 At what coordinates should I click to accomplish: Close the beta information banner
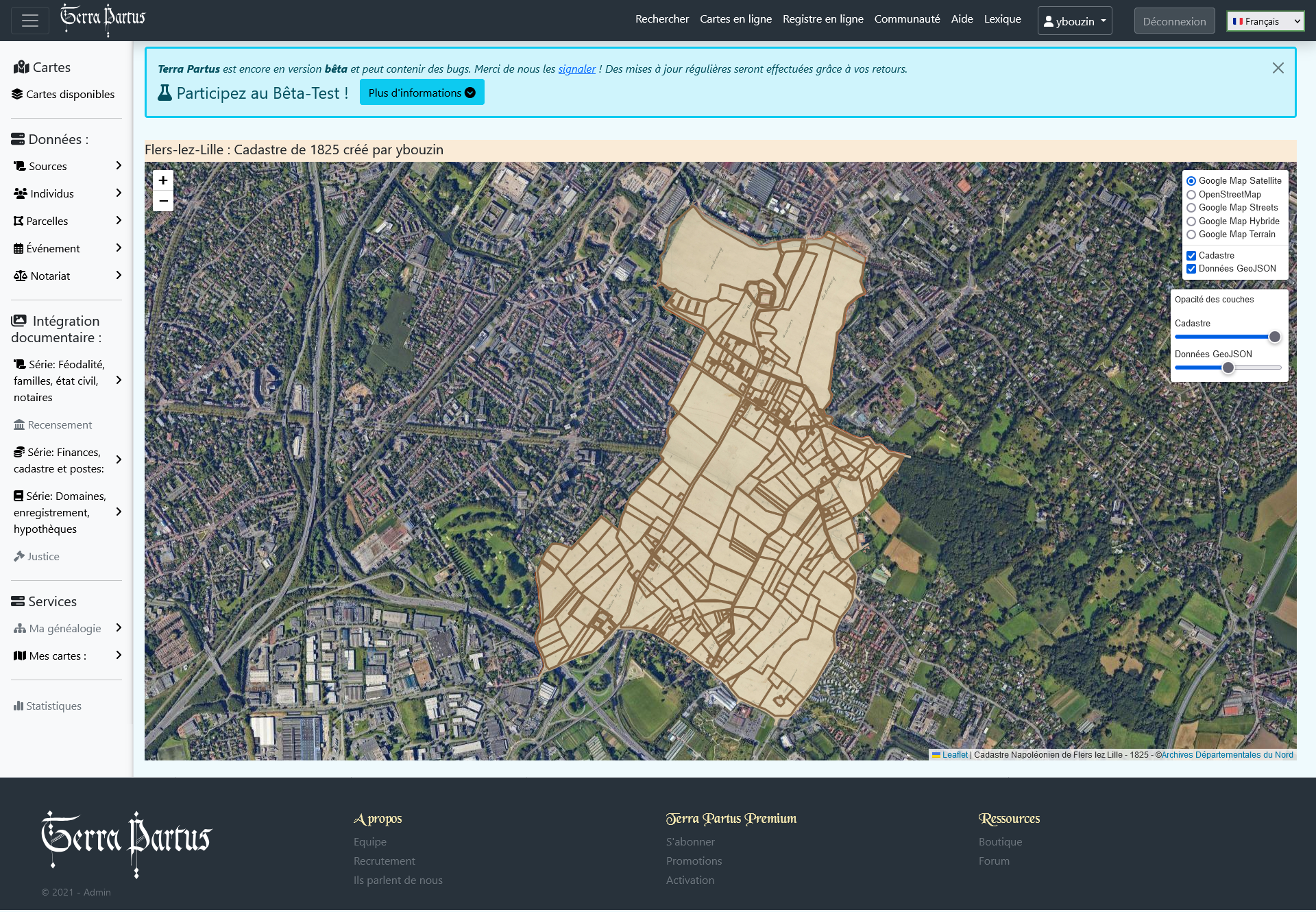point(1278,68)
